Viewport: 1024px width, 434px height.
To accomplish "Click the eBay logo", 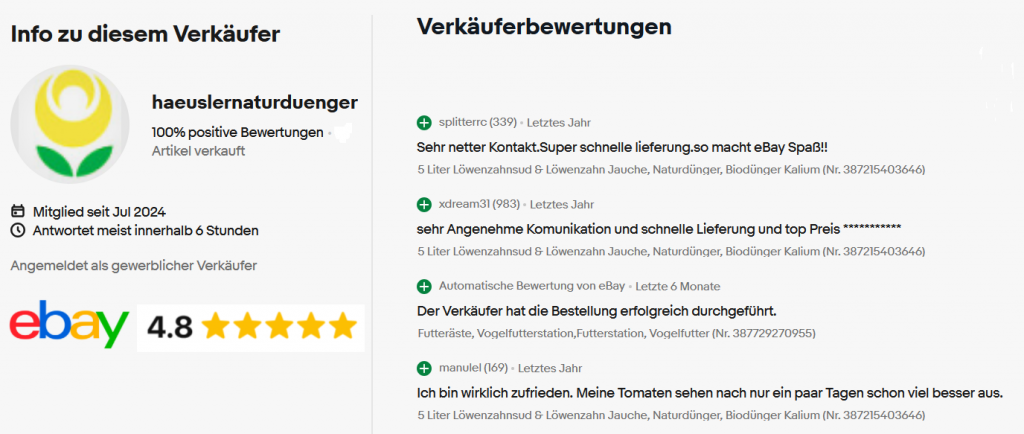I will (69, 324).
